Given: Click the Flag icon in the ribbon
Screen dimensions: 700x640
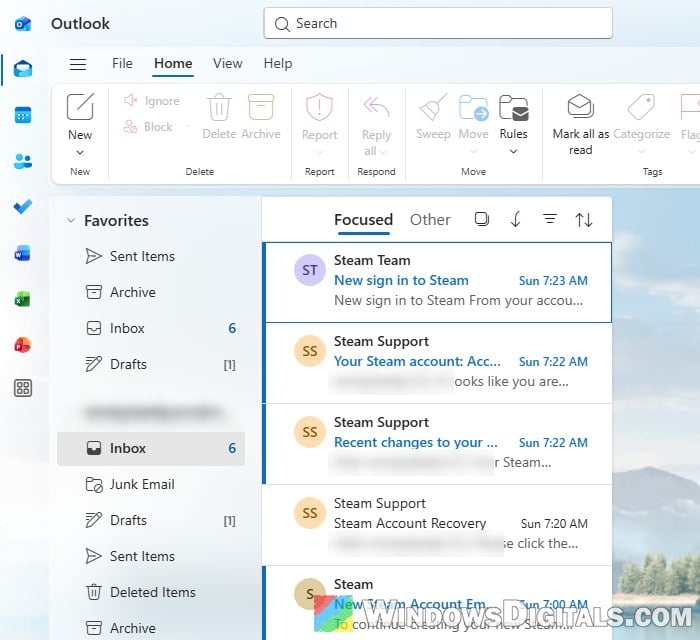Looking at the screenshot, I should (x=690, y=107).
